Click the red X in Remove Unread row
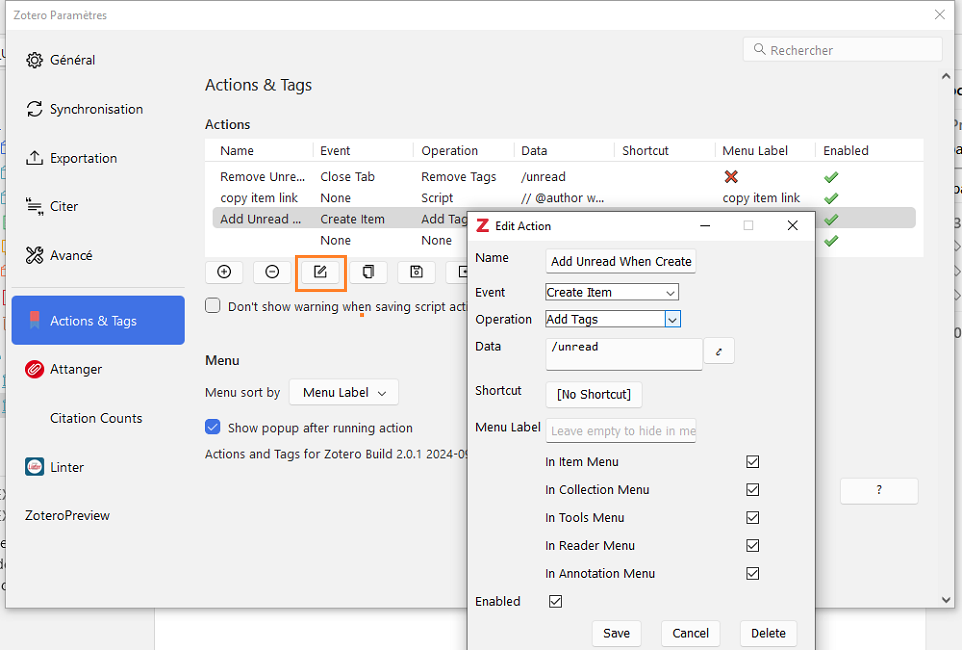This screenshot has width=962, height=650. tap(731, 177)
